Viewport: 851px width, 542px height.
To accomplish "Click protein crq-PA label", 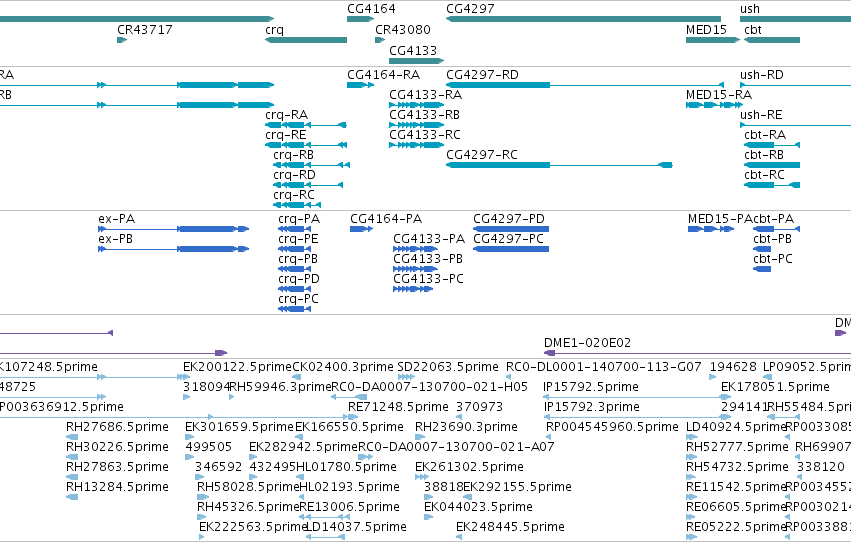I will click(299, 219).
